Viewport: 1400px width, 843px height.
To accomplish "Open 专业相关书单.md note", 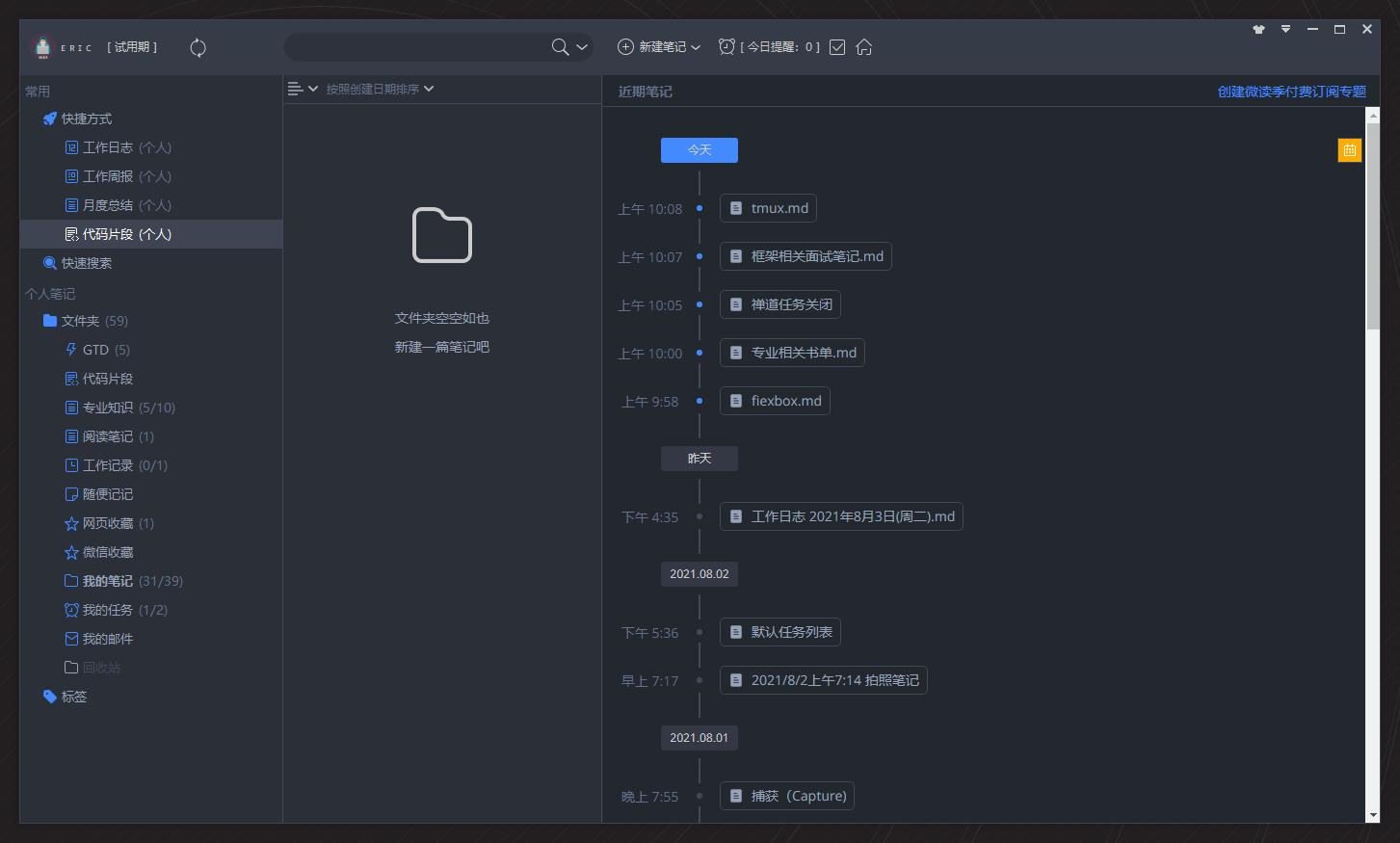I will (x=792, y=353).
